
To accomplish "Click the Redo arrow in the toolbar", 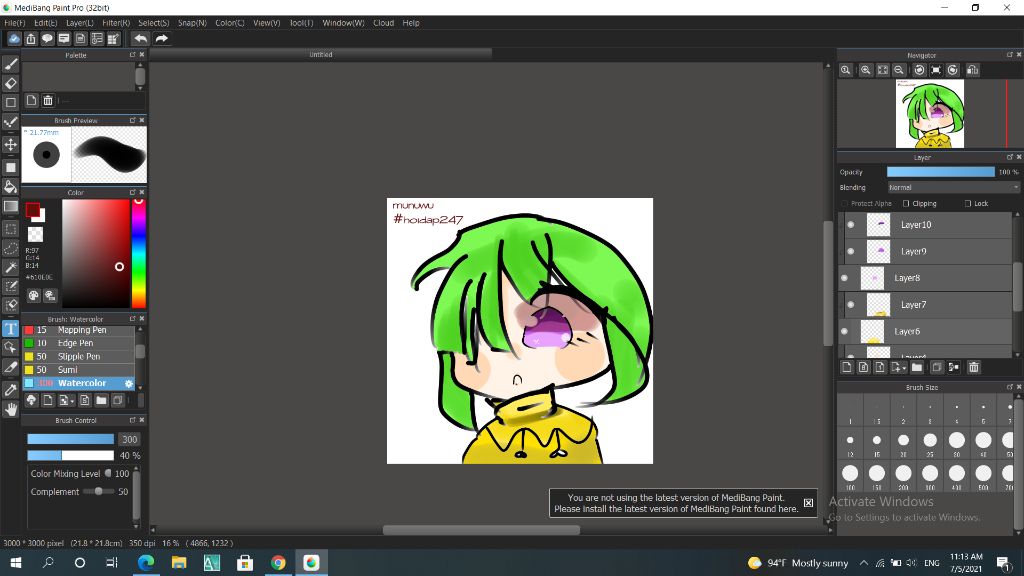I will (x=161, y=39).
